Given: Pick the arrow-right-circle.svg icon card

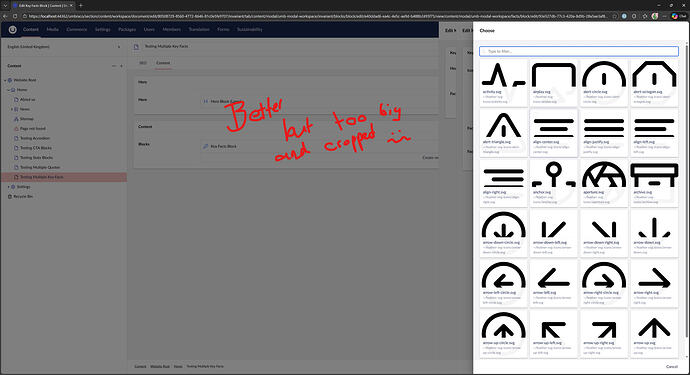Looking at the screenshot, I should pyautogui.click(x=604, y=283).
